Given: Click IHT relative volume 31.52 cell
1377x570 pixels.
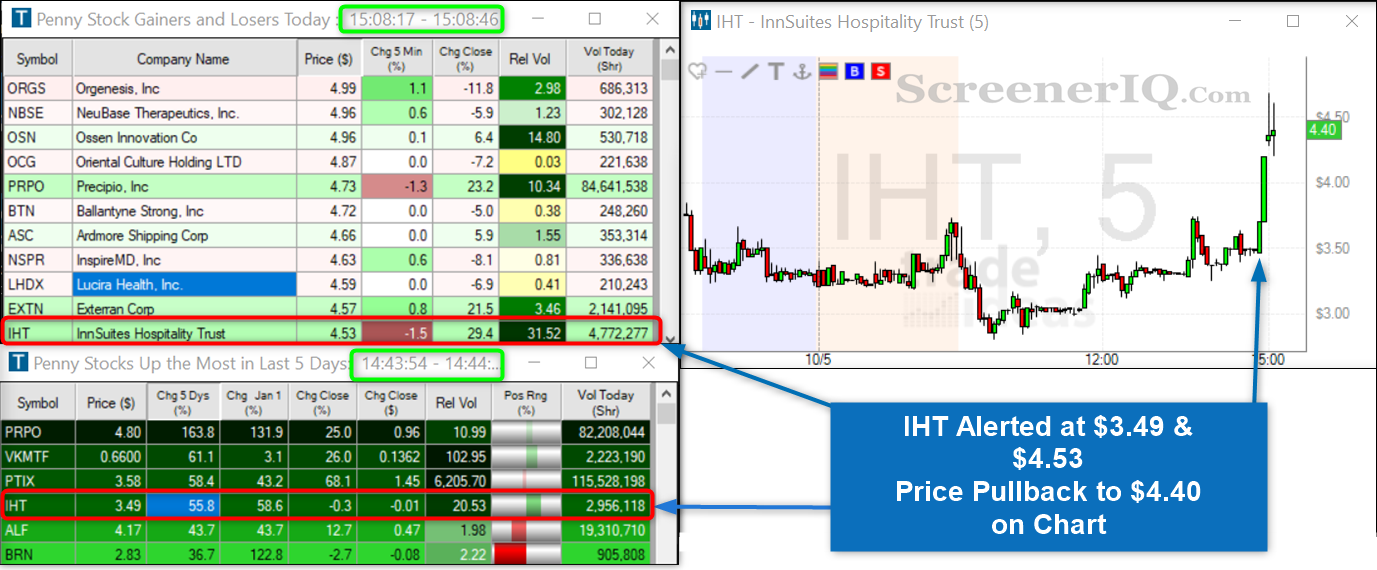Looking at the screenshot, I should click(531, 333).
